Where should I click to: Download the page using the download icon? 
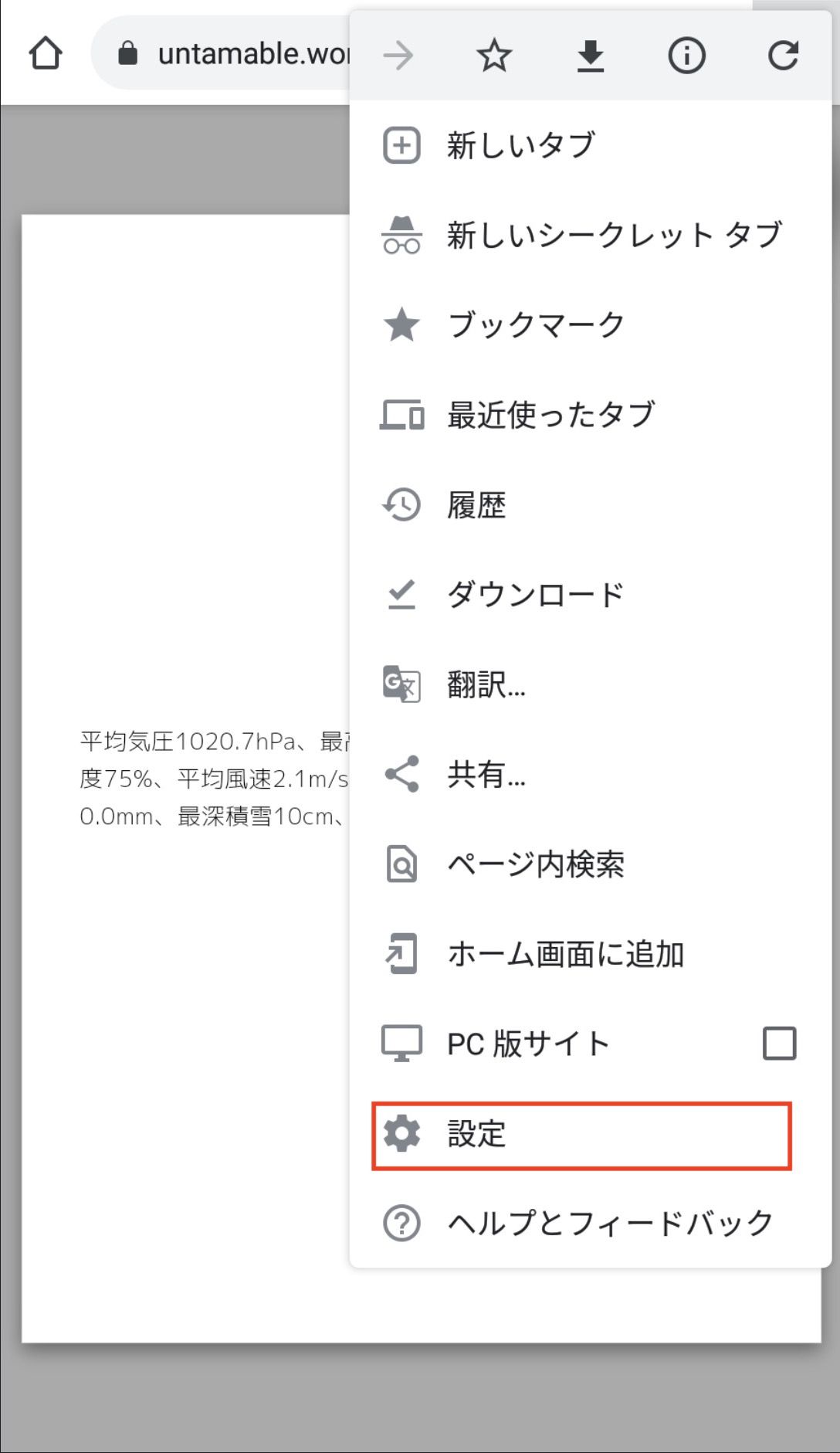[591, 56]
